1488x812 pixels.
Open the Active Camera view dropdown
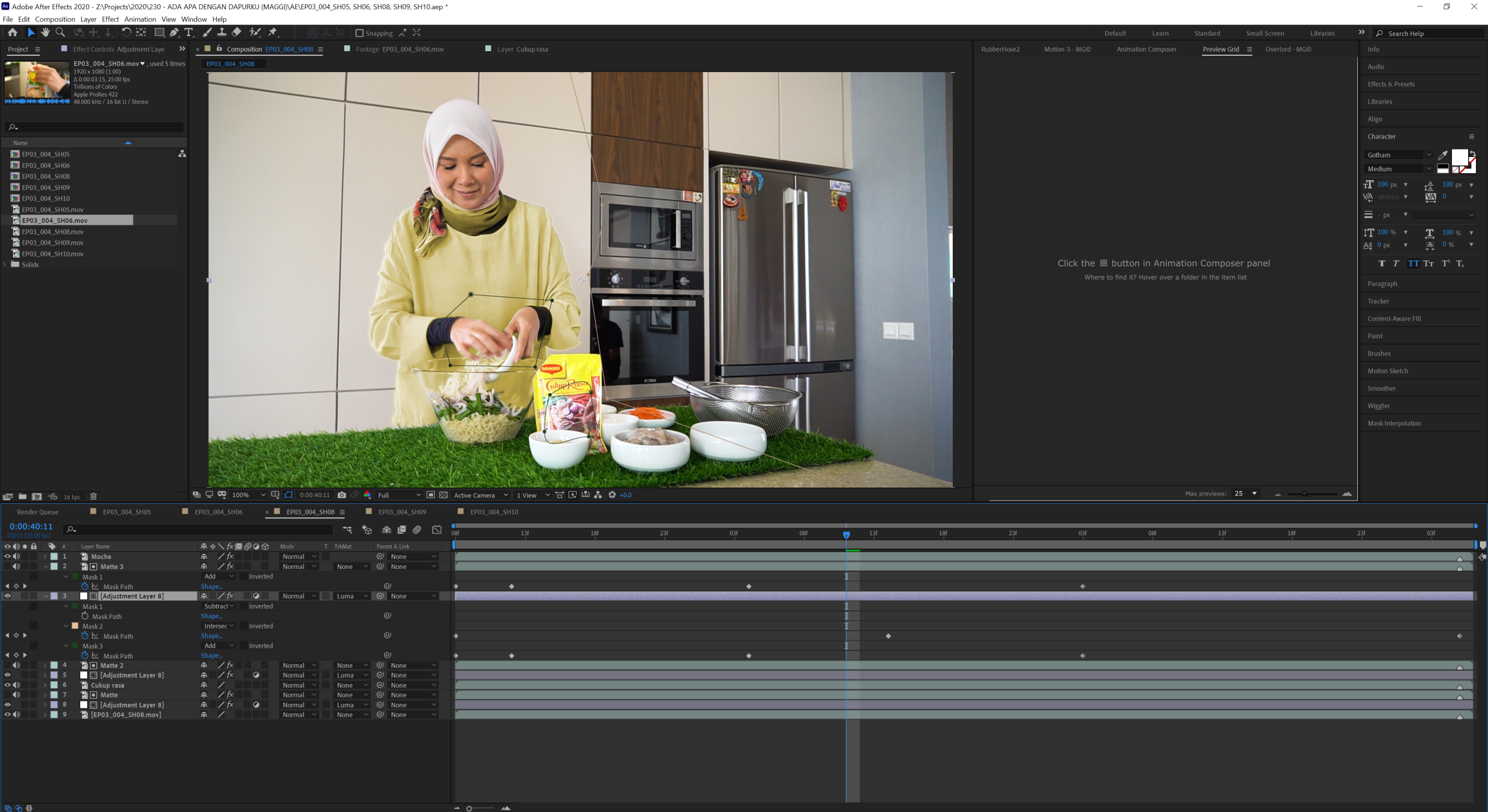tap(481, 495)
